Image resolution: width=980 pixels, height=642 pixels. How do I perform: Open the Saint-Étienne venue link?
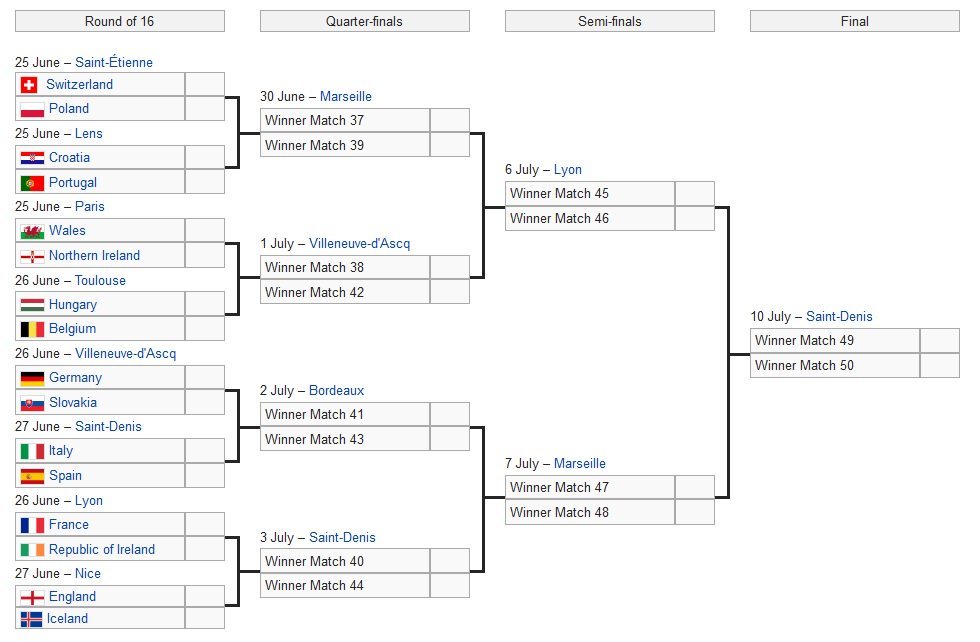(x=114, y=63)
